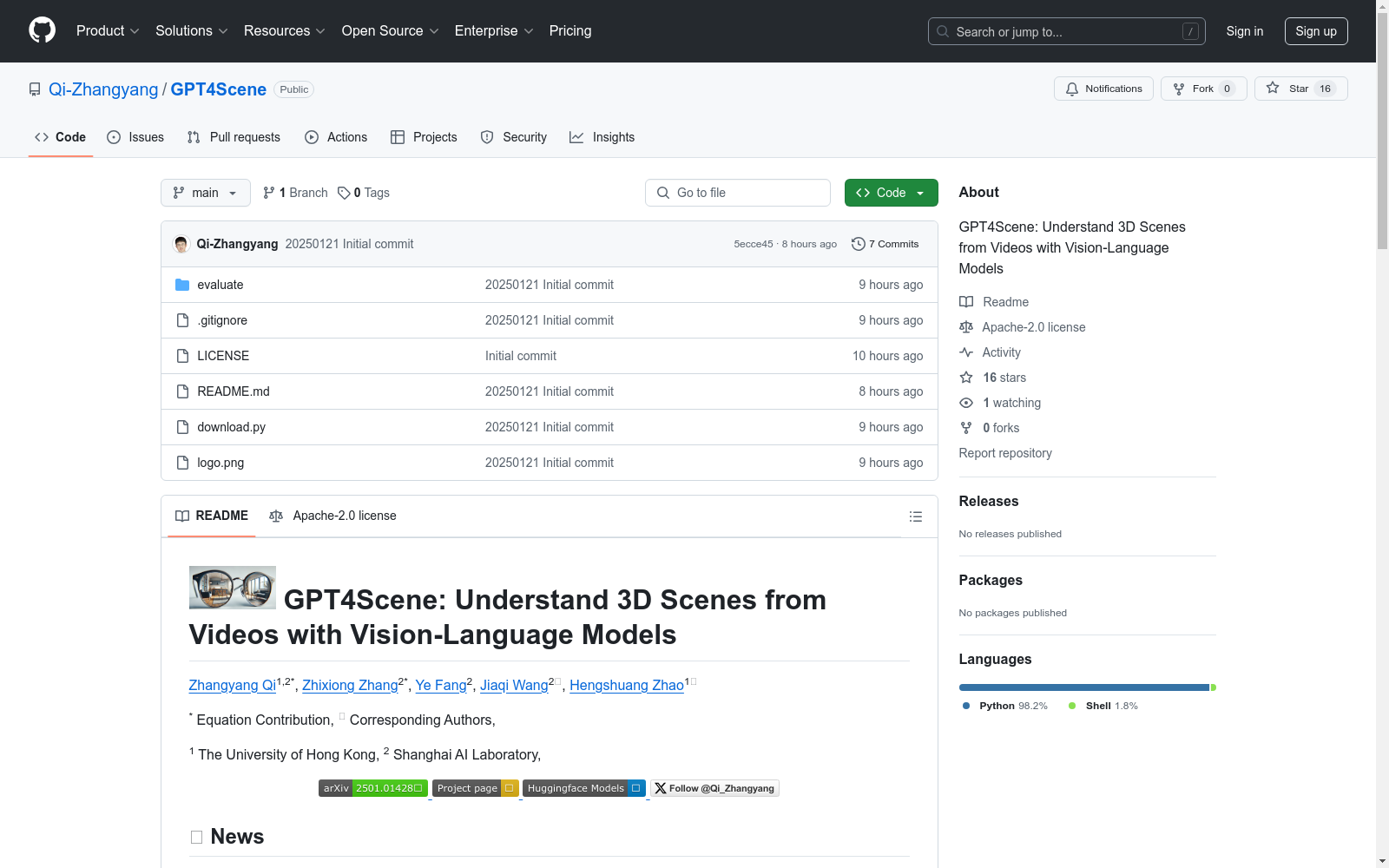Click the green Shell language dot
Image resolution: width=1389 pixels, height=868 pixels.
[x=1072, y=706]
